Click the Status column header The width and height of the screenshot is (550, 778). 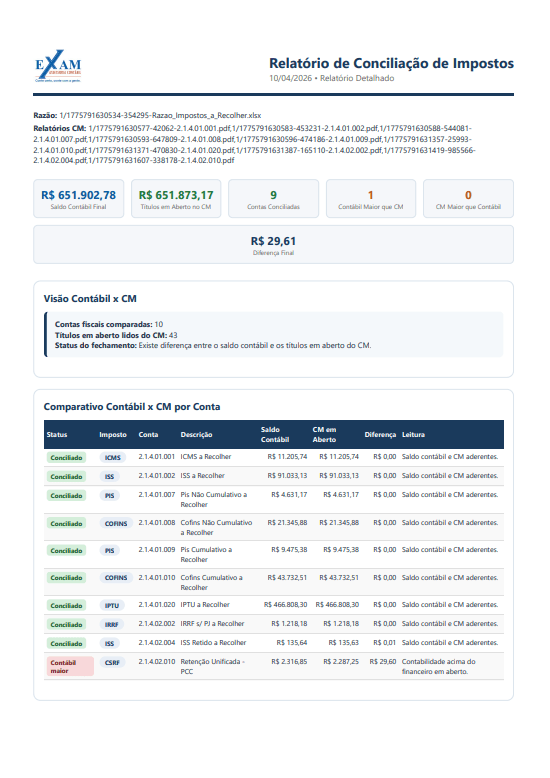57,435
